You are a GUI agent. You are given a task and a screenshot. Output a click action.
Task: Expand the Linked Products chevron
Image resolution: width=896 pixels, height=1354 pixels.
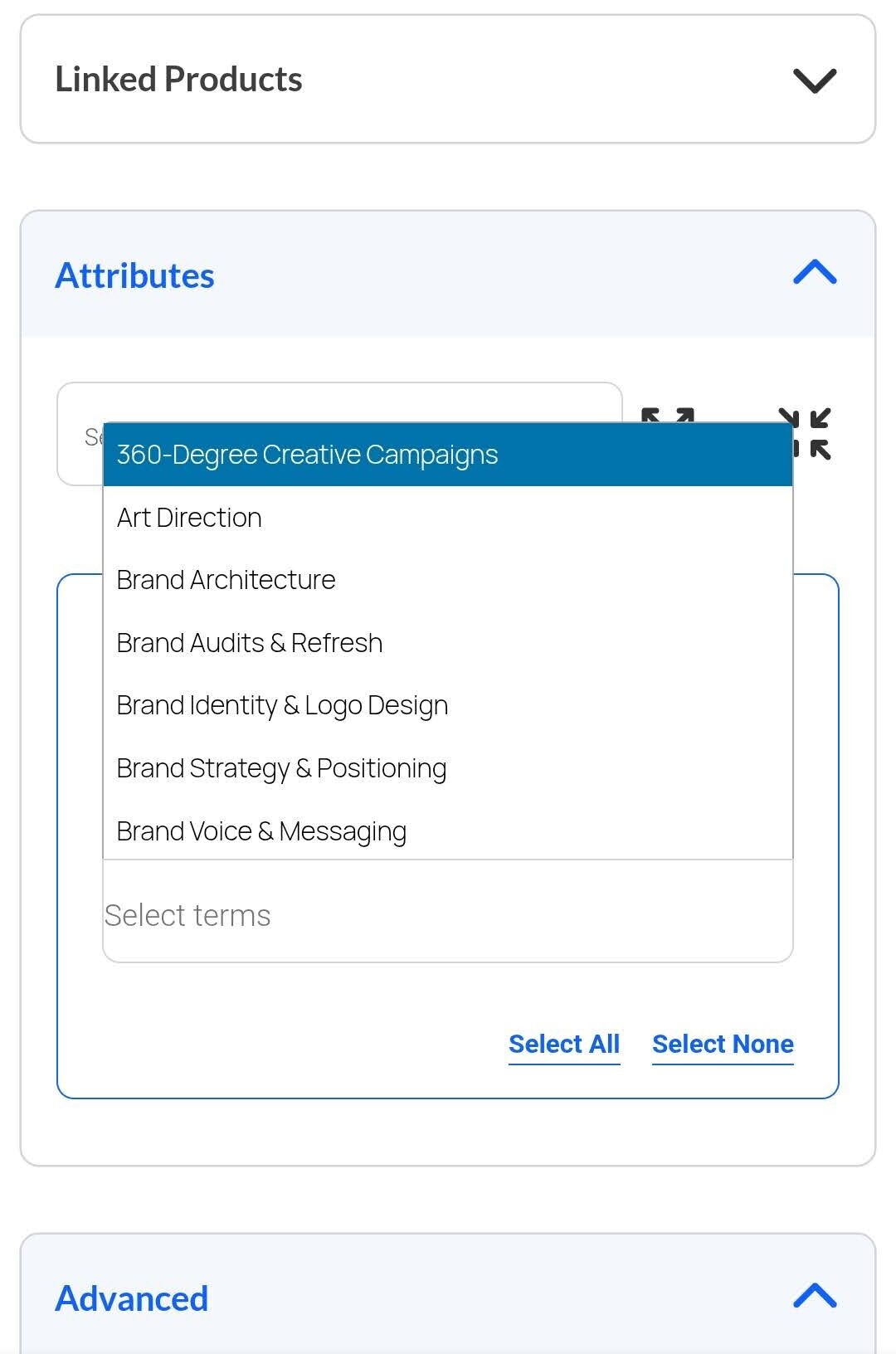pos(815,80)
